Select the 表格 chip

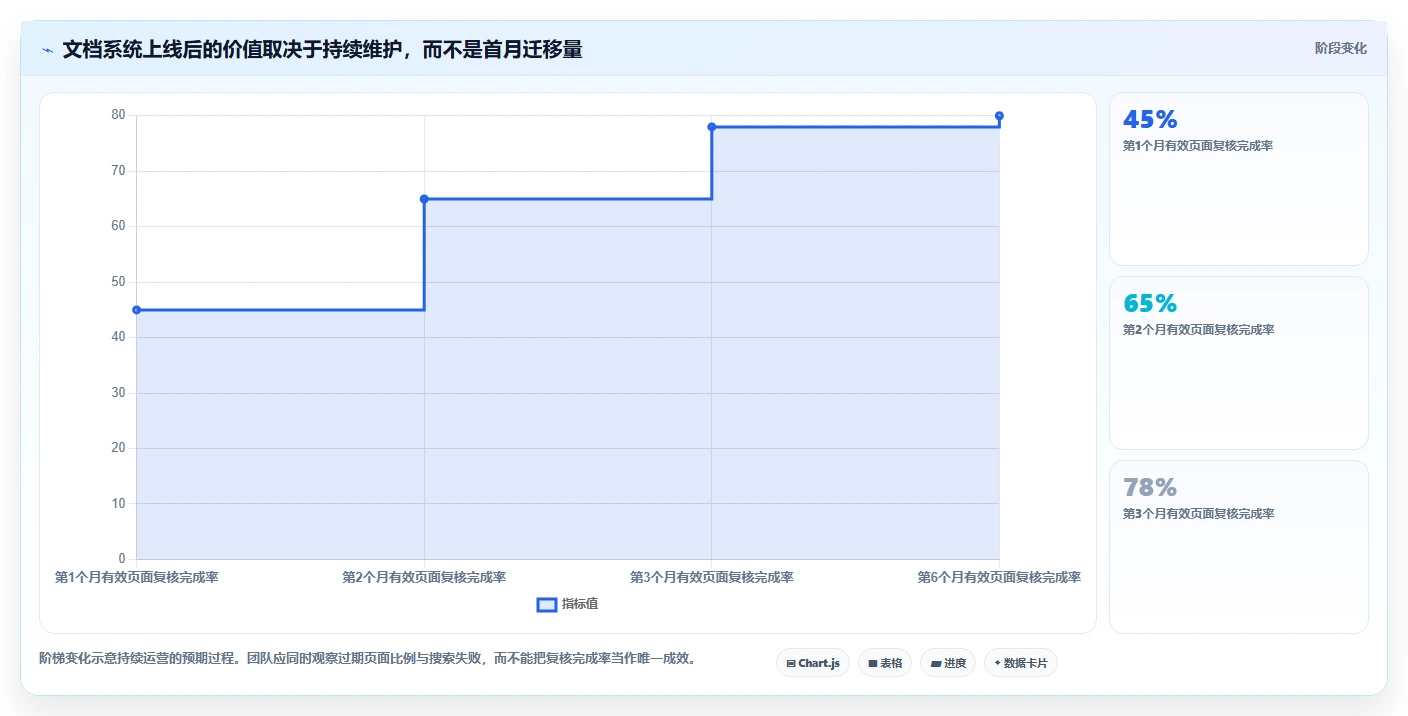(884, 663)
